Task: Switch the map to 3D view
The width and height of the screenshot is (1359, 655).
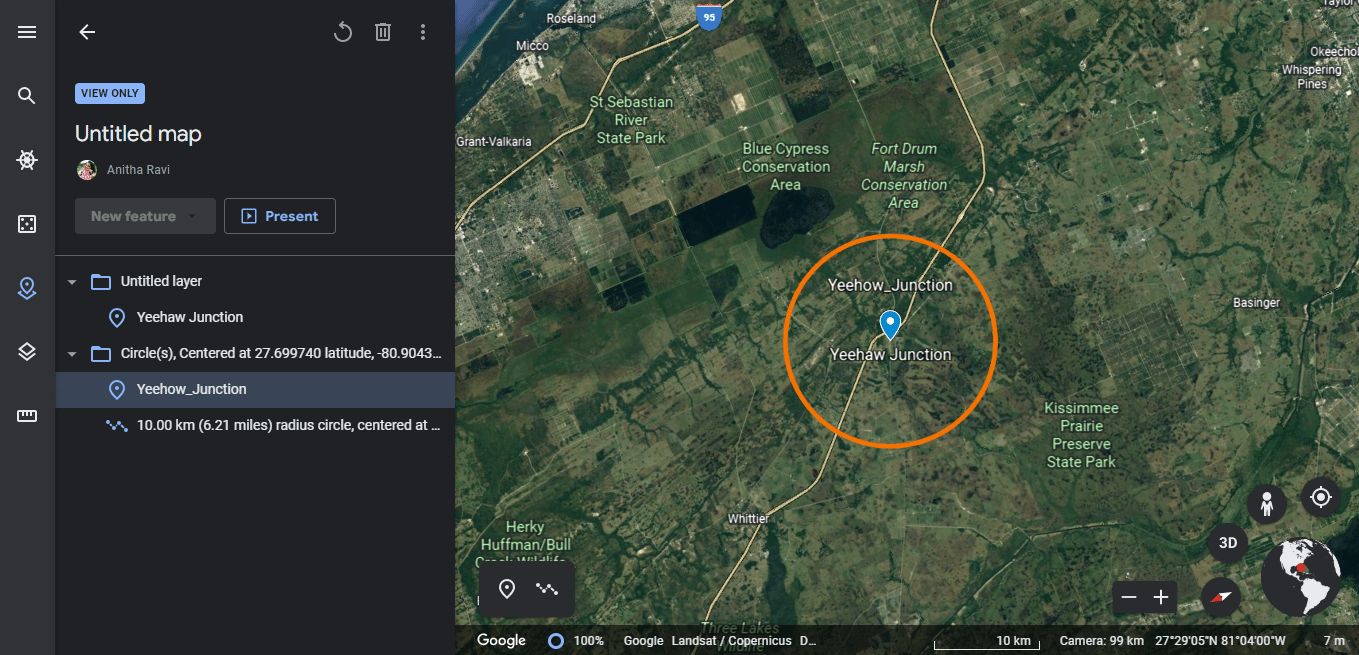Action: 1227,543
